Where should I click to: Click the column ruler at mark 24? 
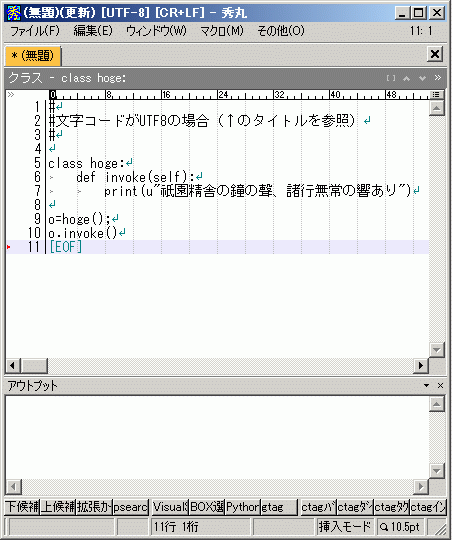[223, 94]
